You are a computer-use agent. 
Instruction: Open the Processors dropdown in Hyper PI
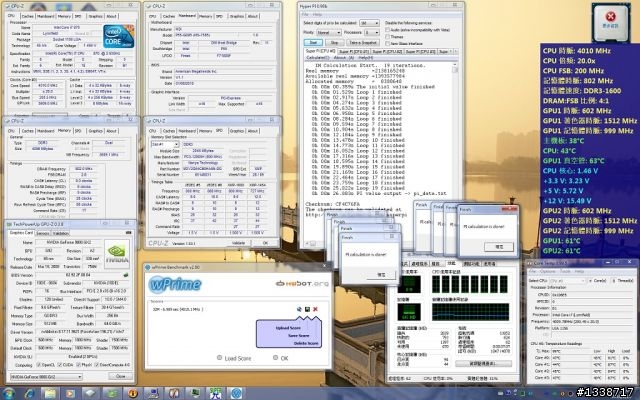pyautogui.click(x=371, y=32)
